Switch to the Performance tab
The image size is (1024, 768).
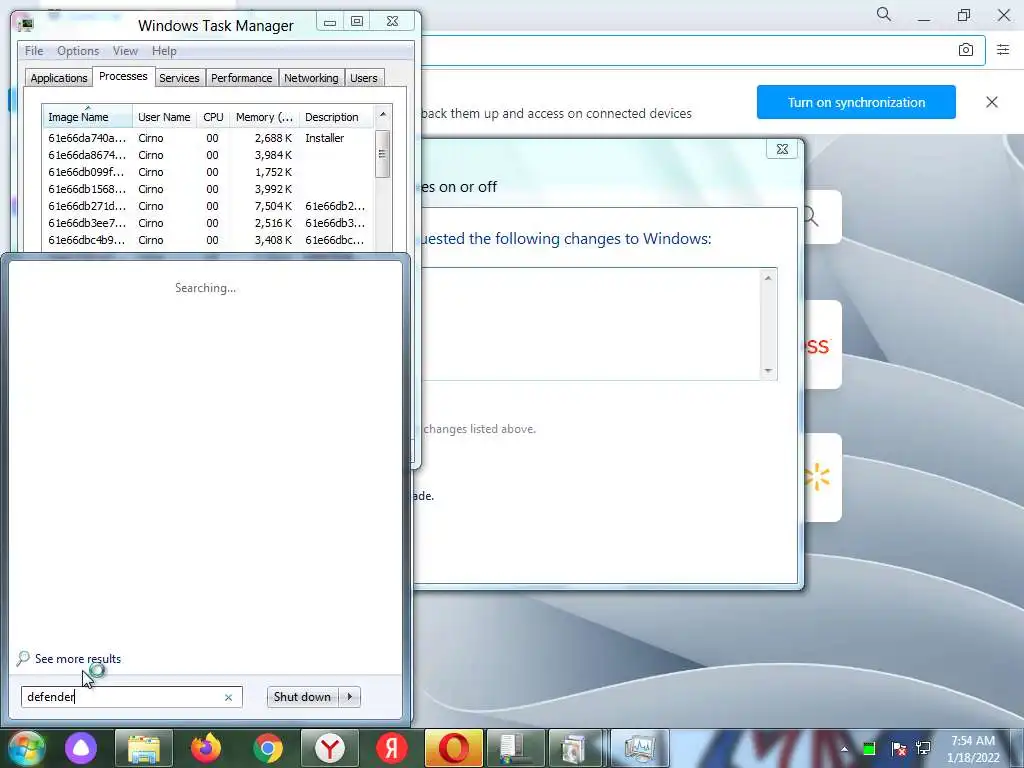click(242, 78)
